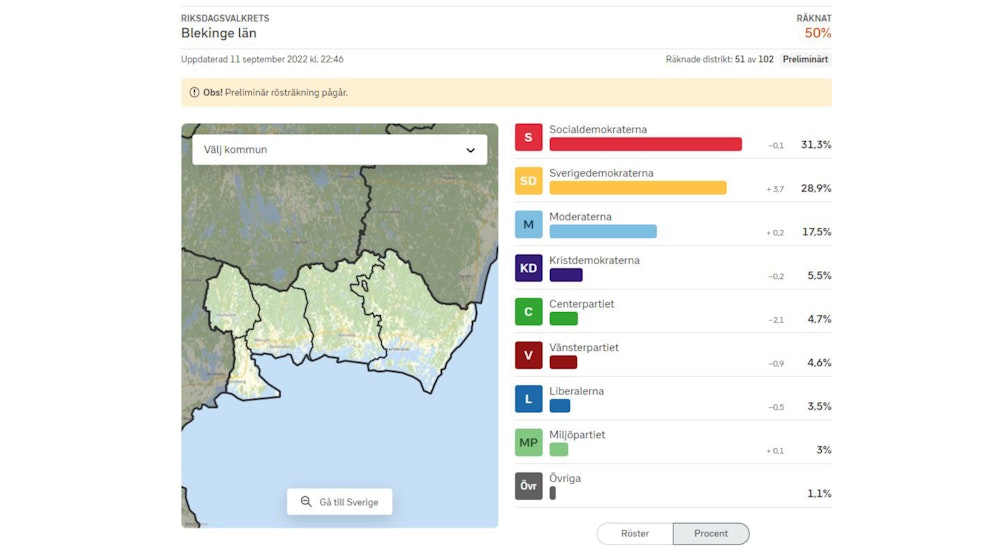Viewport: 992px width, 558px height.
Task: Select the dark red V Vänsterpartiet icon
Action: (x=528, y=355)
